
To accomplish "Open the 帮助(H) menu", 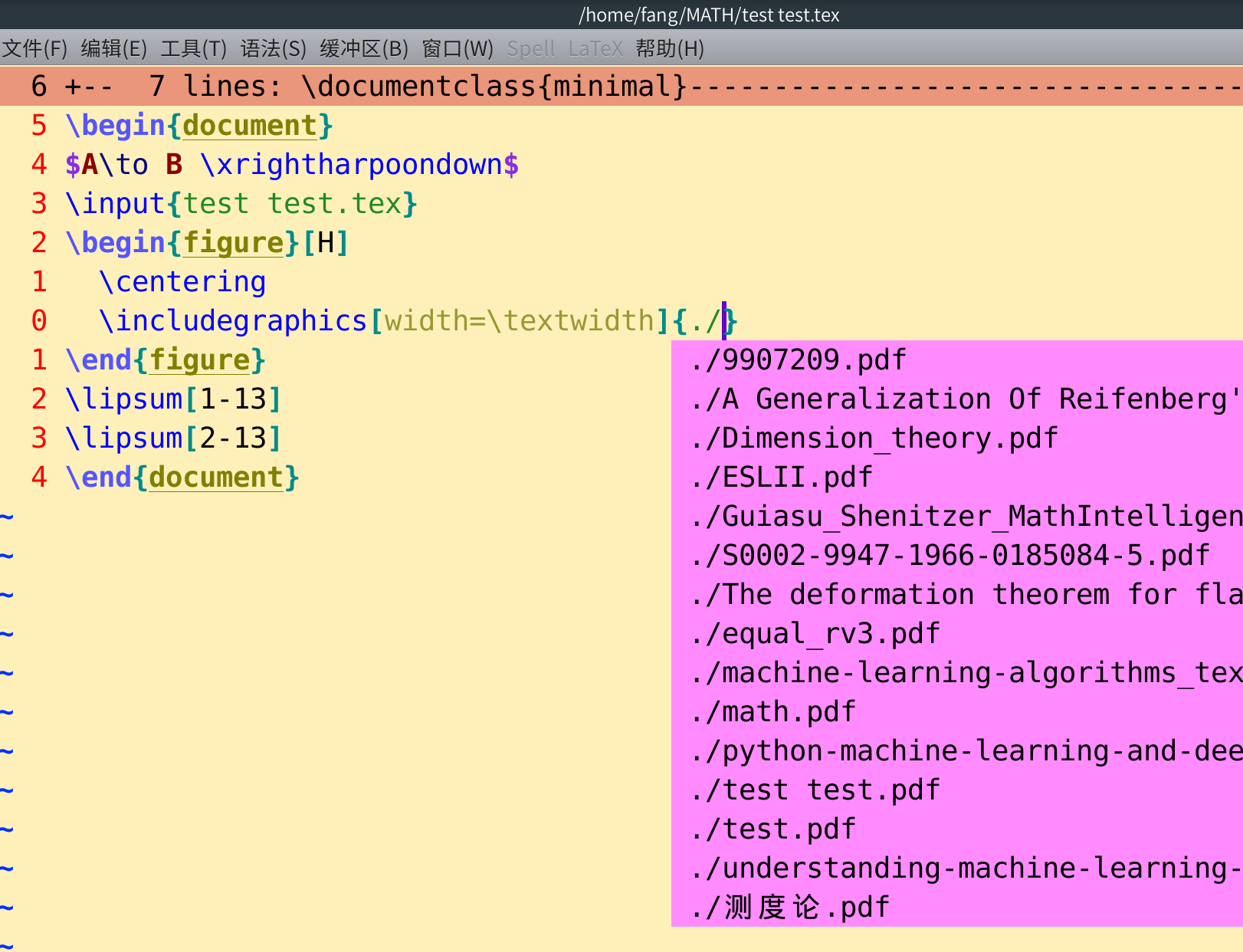I will 668,48.
